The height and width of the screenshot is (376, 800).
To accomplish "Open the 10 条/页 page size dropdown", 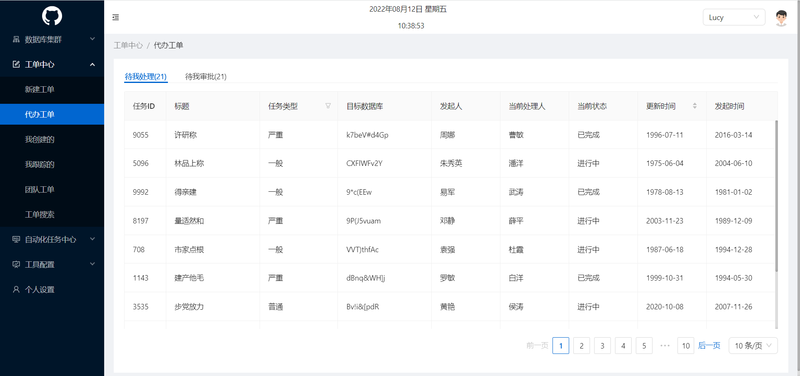I will (753, 346).
